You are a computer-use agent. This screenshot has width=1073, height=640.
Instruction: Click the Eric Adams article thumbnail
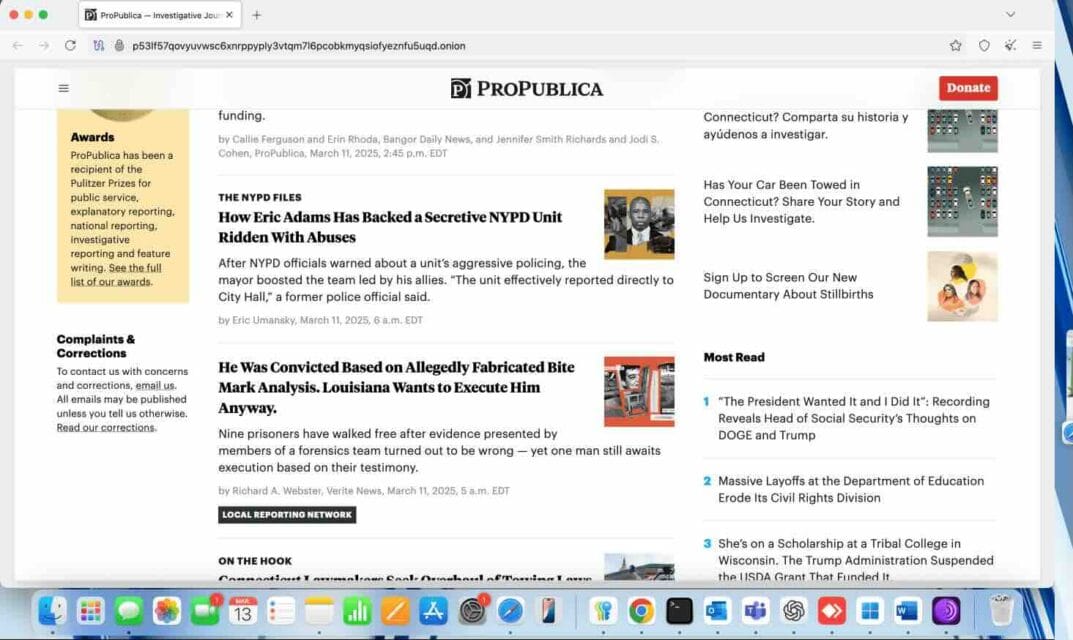[x=638, y=224]
